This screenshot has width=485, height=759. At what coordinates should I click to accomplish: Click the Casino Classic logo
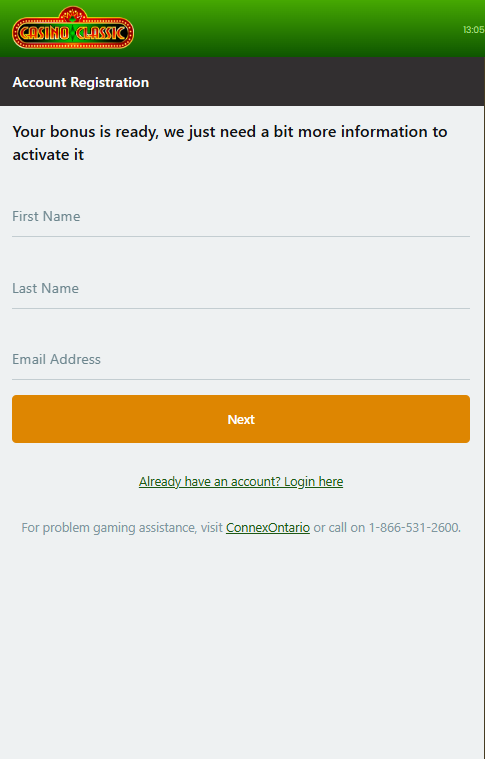(73, 28)
